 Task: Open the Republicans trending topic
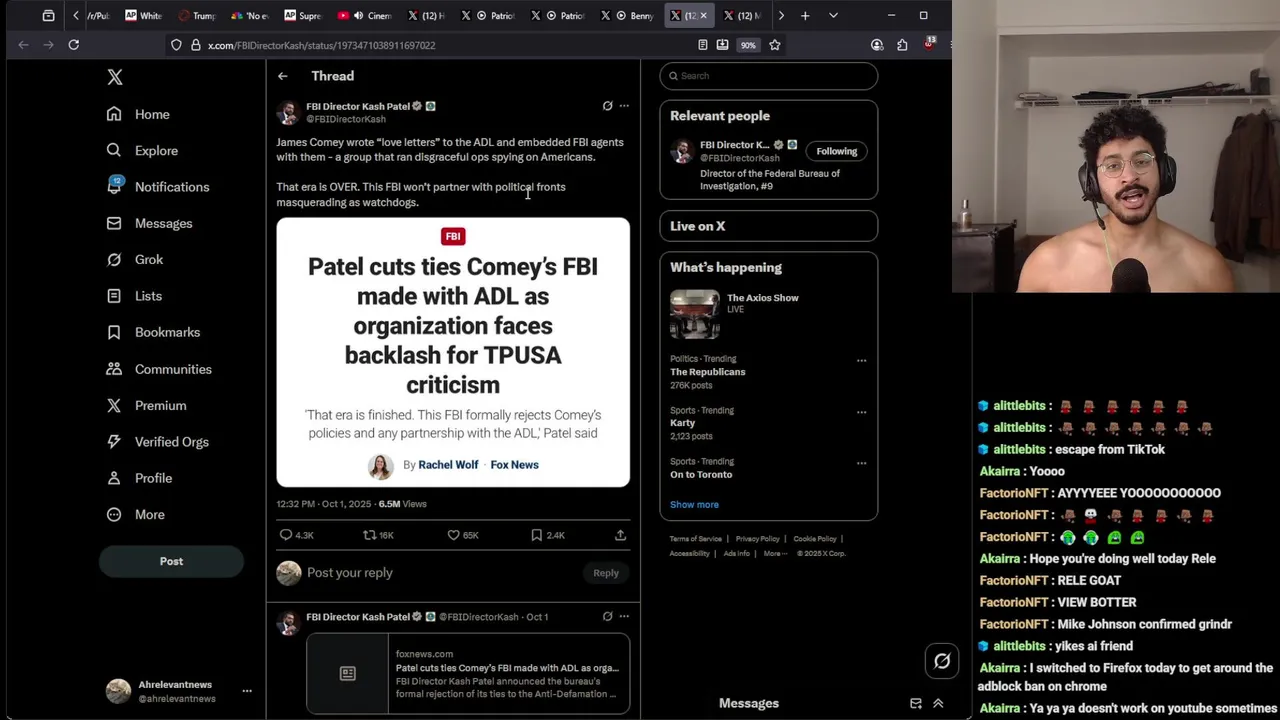click(708, 372)
